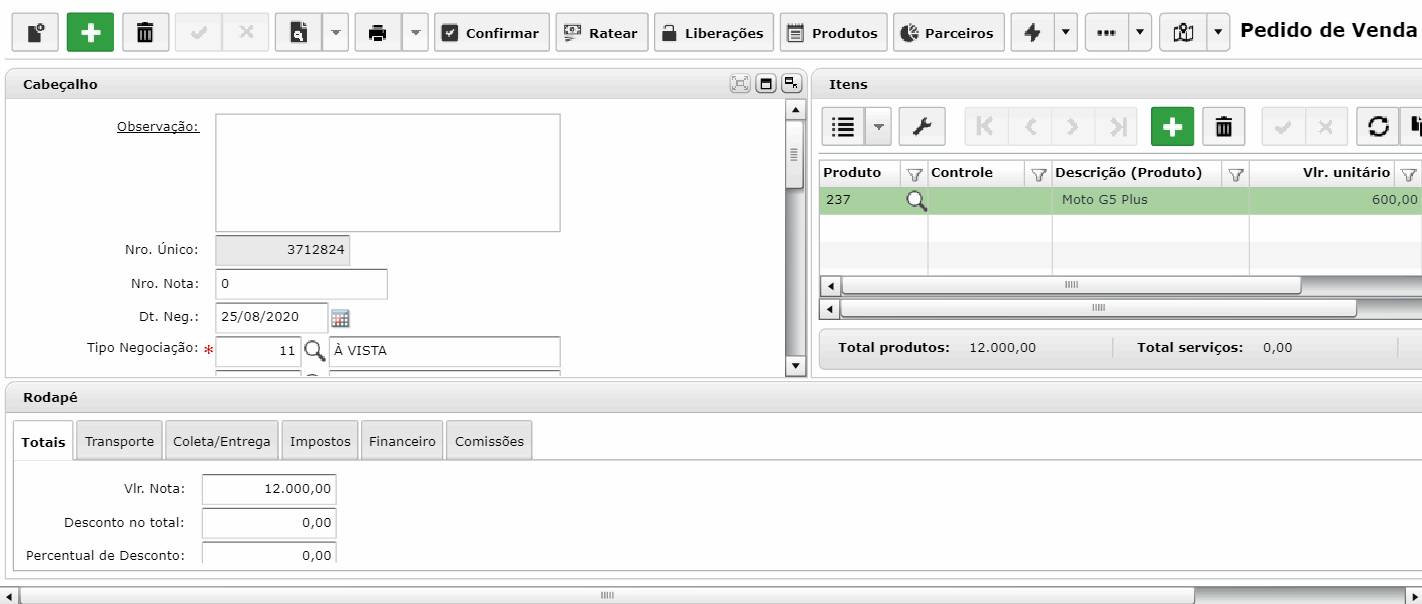Screen dimensions: 1422x604
Task: Click the fit-panel icon in Cabeçalho header
Action: [x=740, y=84]
